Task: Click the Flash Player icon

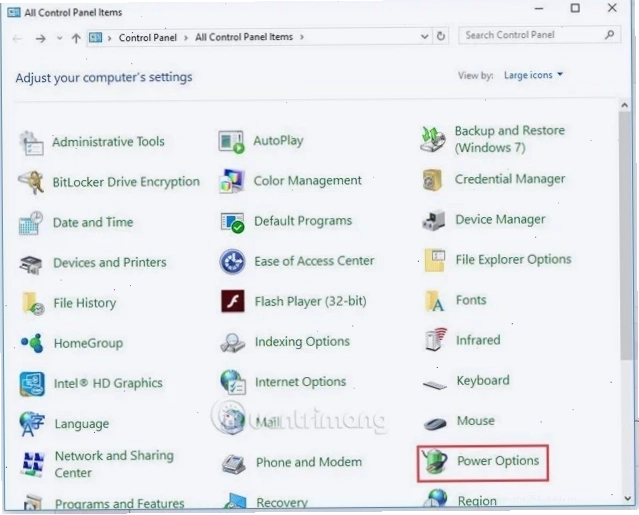Action: coord(233,301)
